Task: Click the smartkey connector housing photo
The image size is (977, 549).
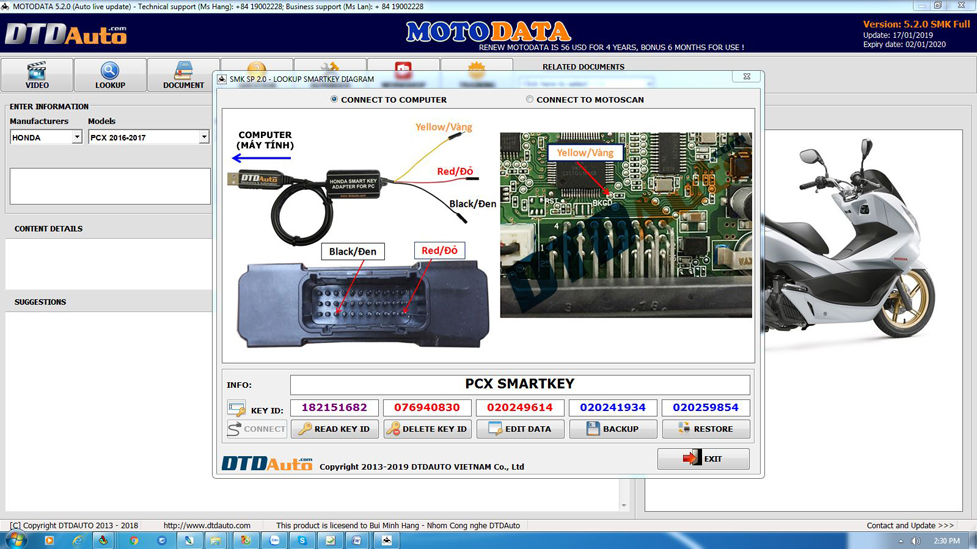Action: tap(363, 304)
